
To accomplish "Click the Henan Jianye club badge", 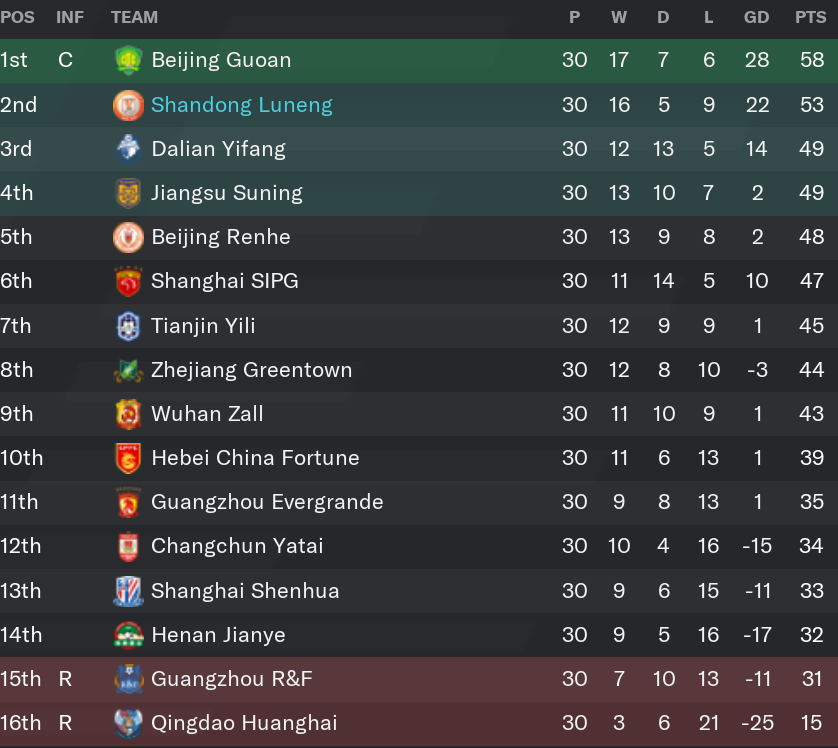I will click(128, 635).
